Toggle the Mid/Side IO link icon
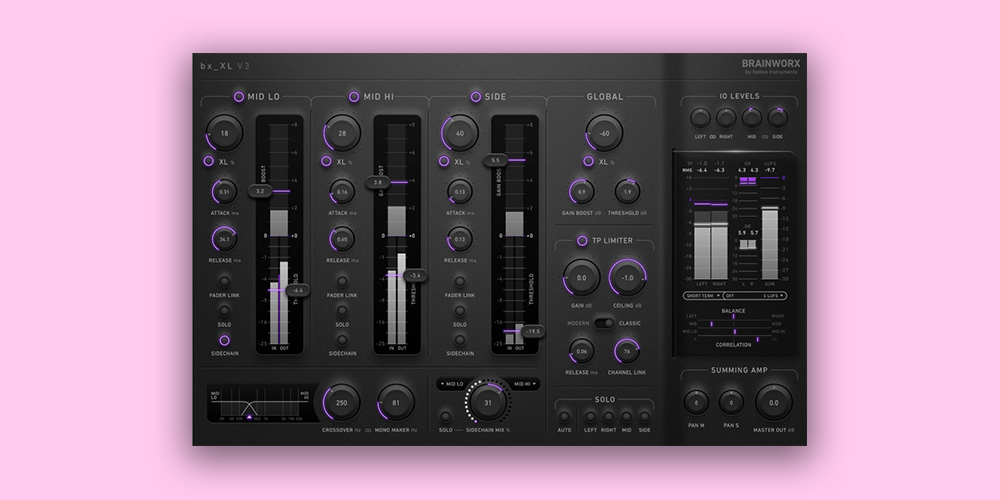This screenshot has width=1000, height=500. [x=765, y=136]
